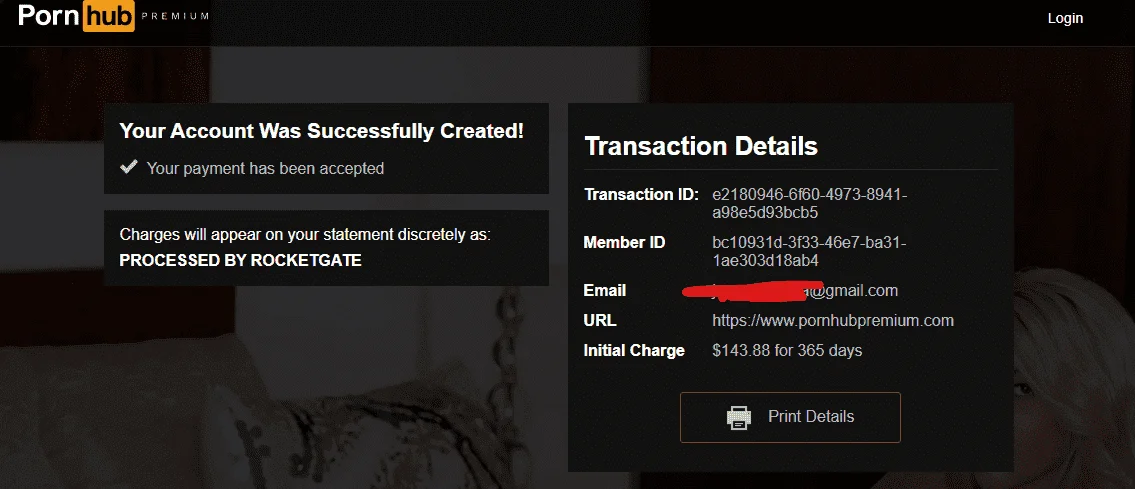Click the PREMIUM label beside the logo
1135x489 pixels.
(176, 16)
